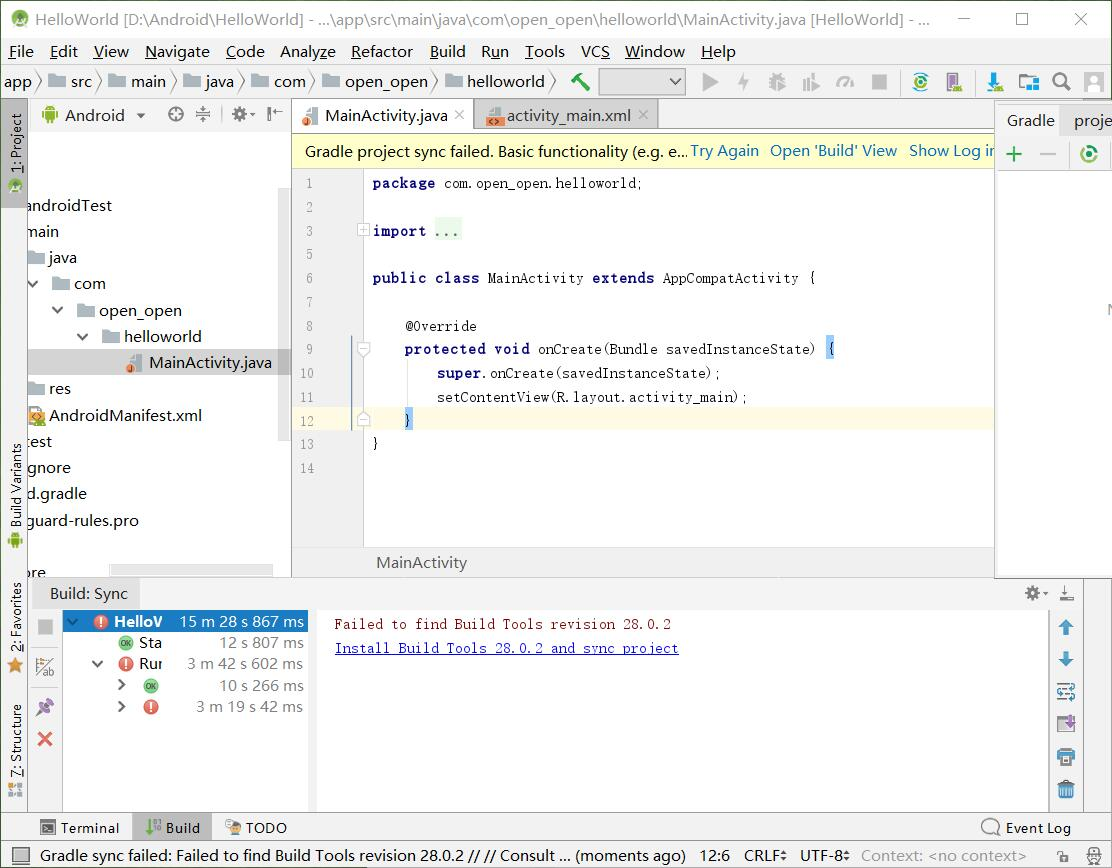
Task: Click the minus icon in Gradle panel
Action: pos(1048,154)
